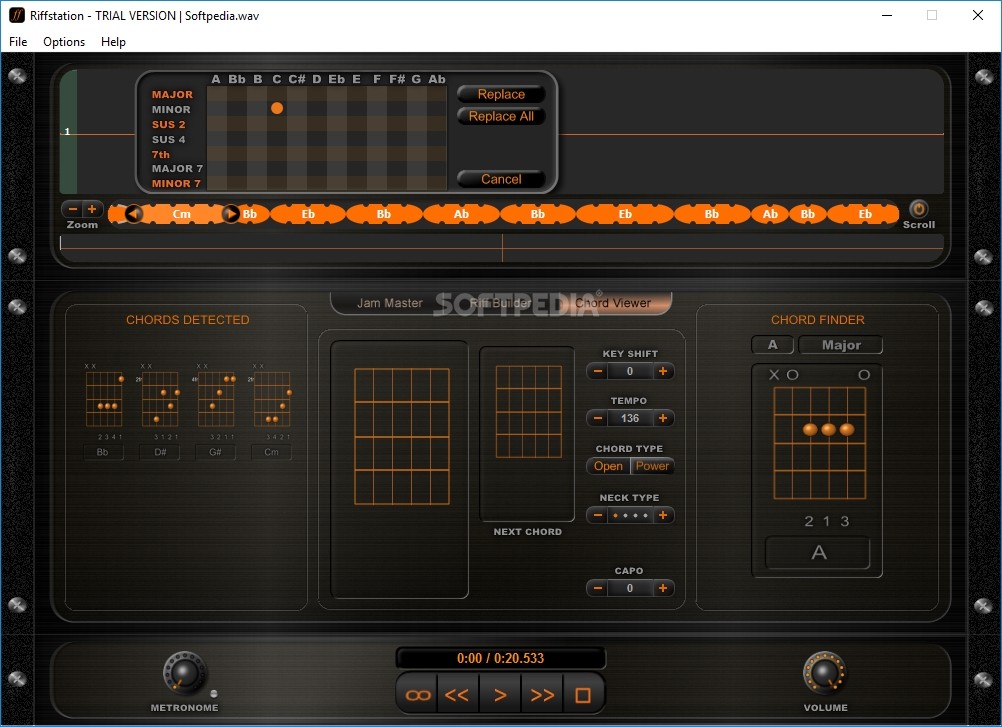Select the Bb detected chord diagram

click(104, 399)
